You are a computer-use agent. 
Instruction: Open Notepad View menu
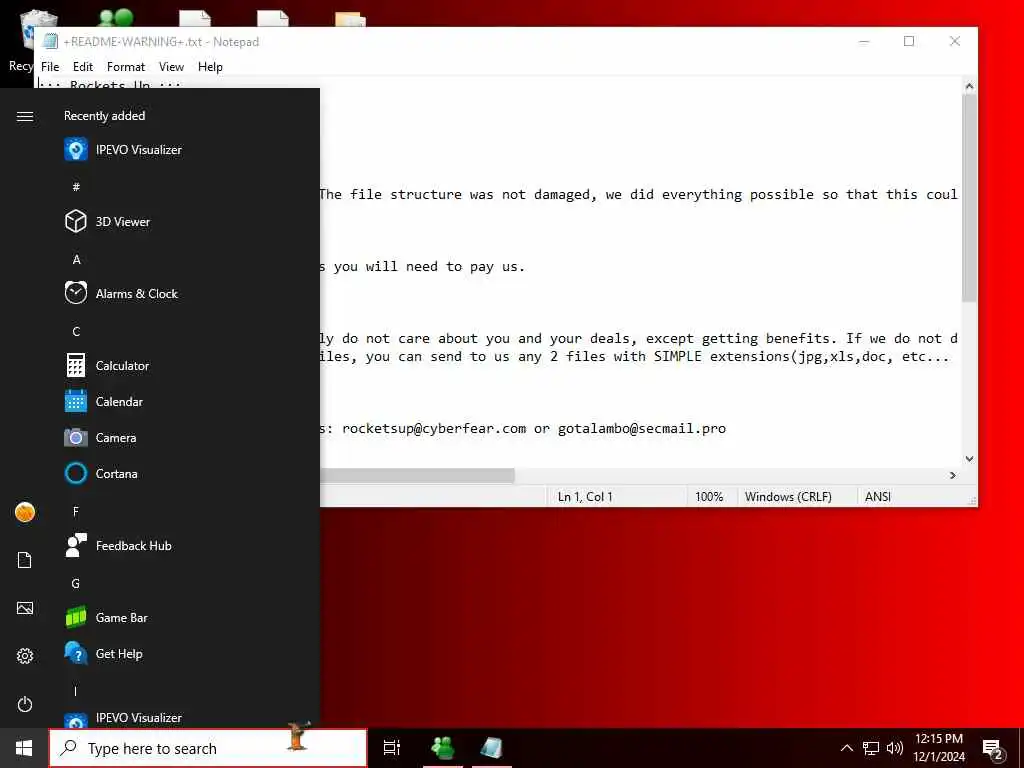coord(171,67)
